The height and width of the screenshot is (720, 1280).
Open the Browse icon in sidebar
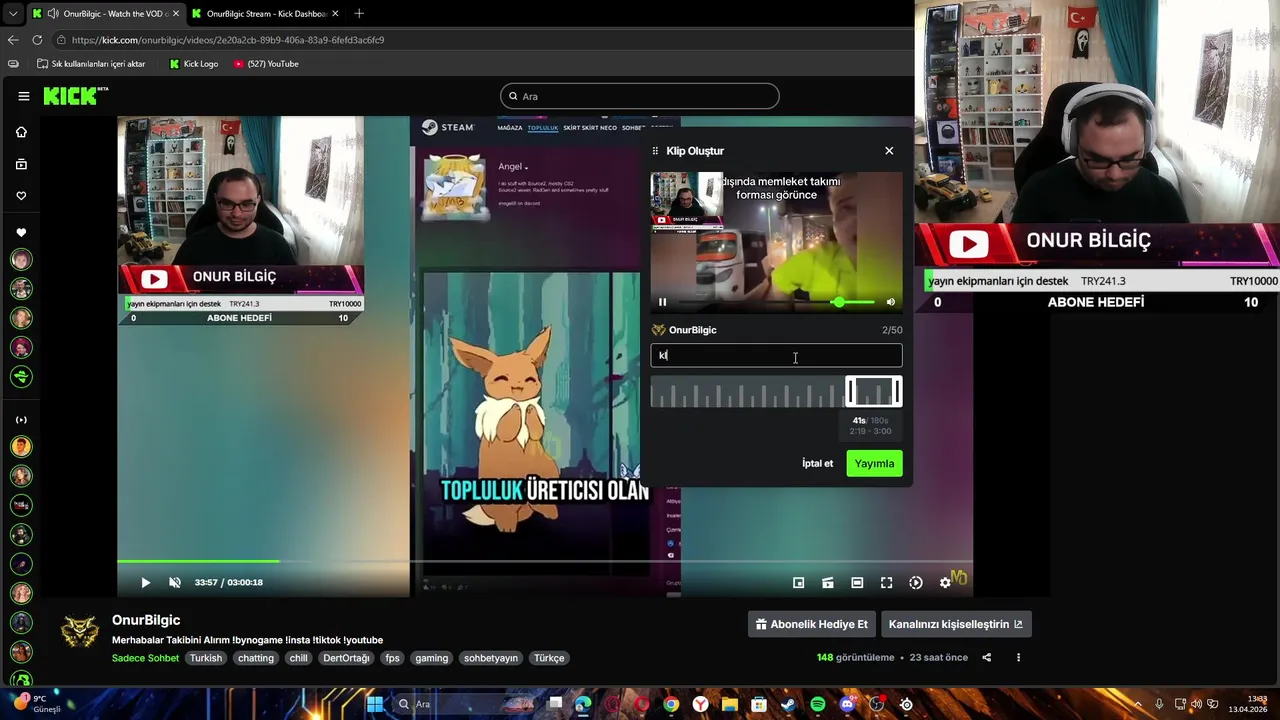[21, 164]
